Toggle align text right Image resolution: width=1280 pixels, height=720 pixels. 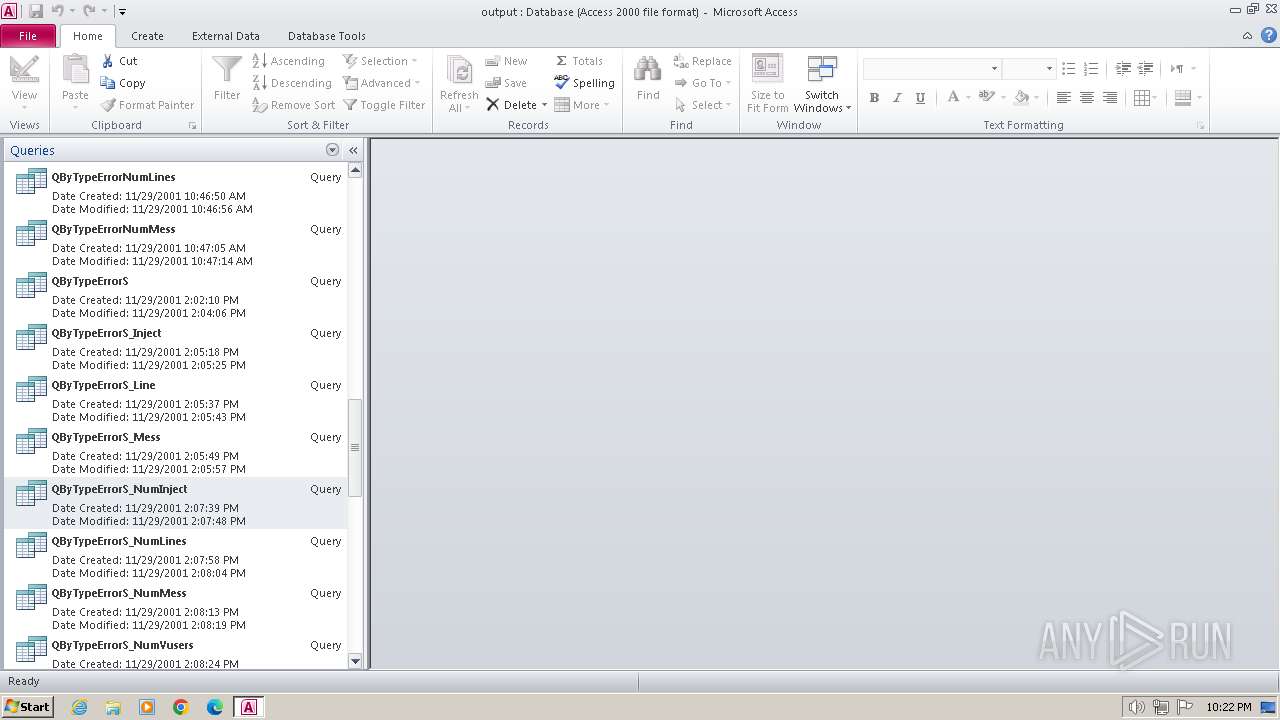click(1110, 98)
